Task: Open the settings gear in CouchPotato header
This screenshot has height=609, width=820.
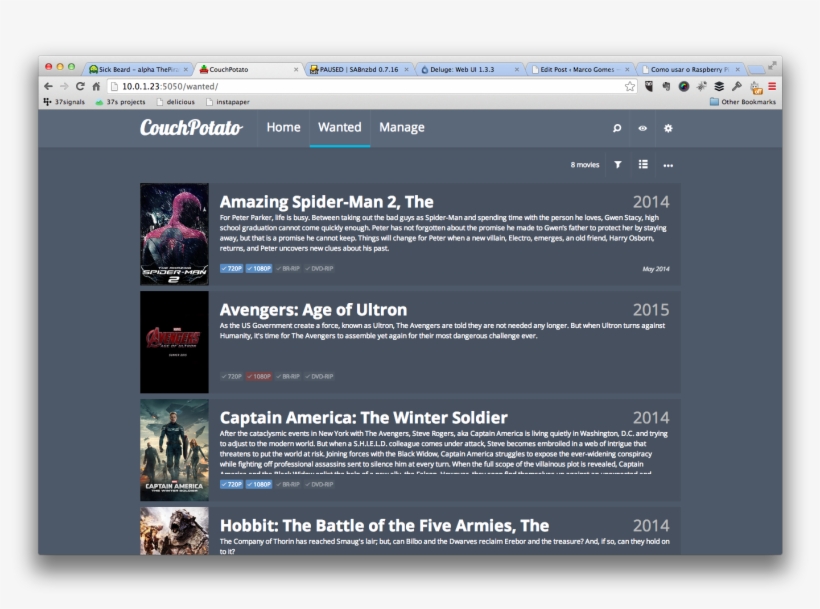Action: (x=668, y=128)
